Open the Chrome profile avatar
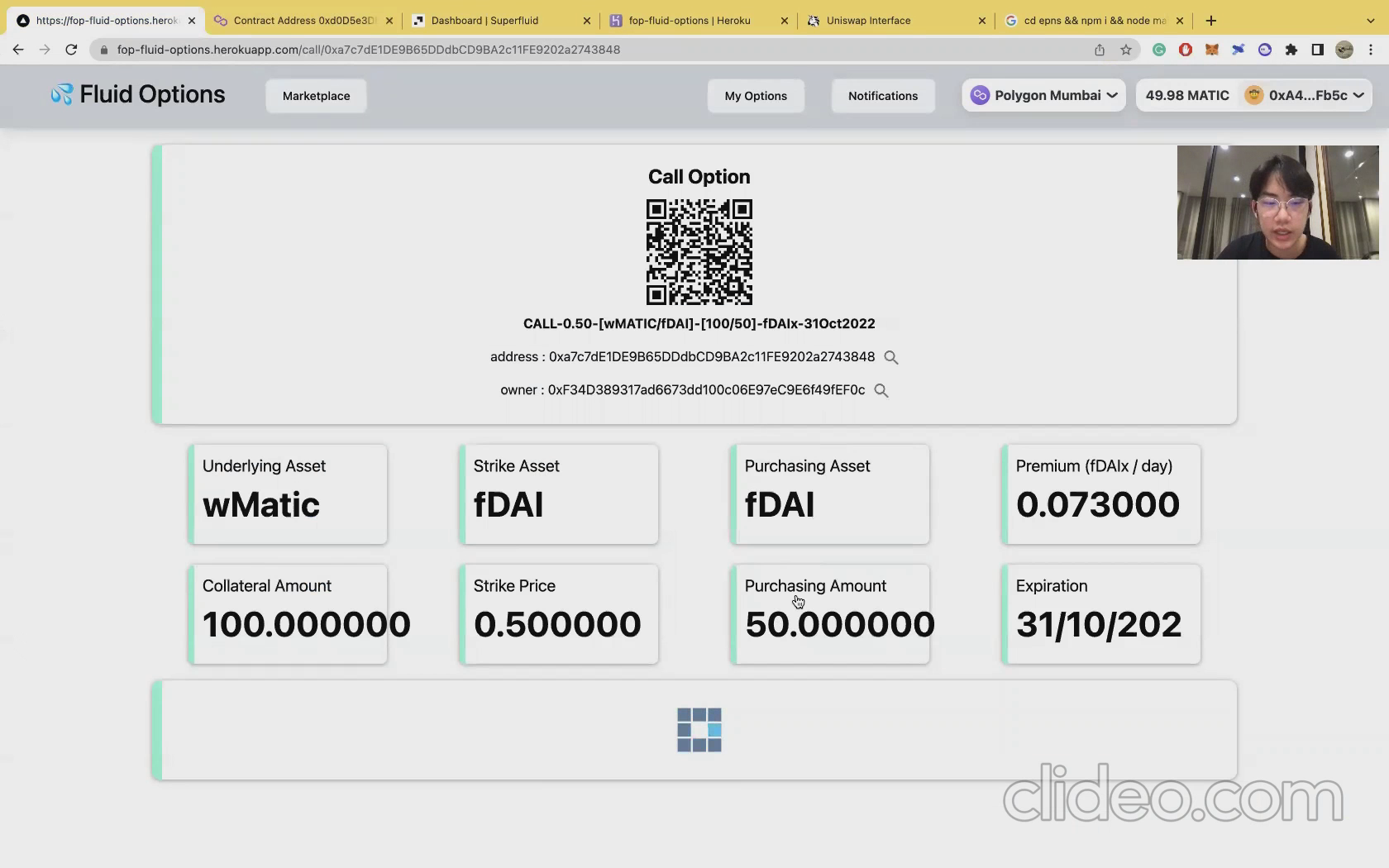Viewport: 1389px width, 868px height. 1344,50
